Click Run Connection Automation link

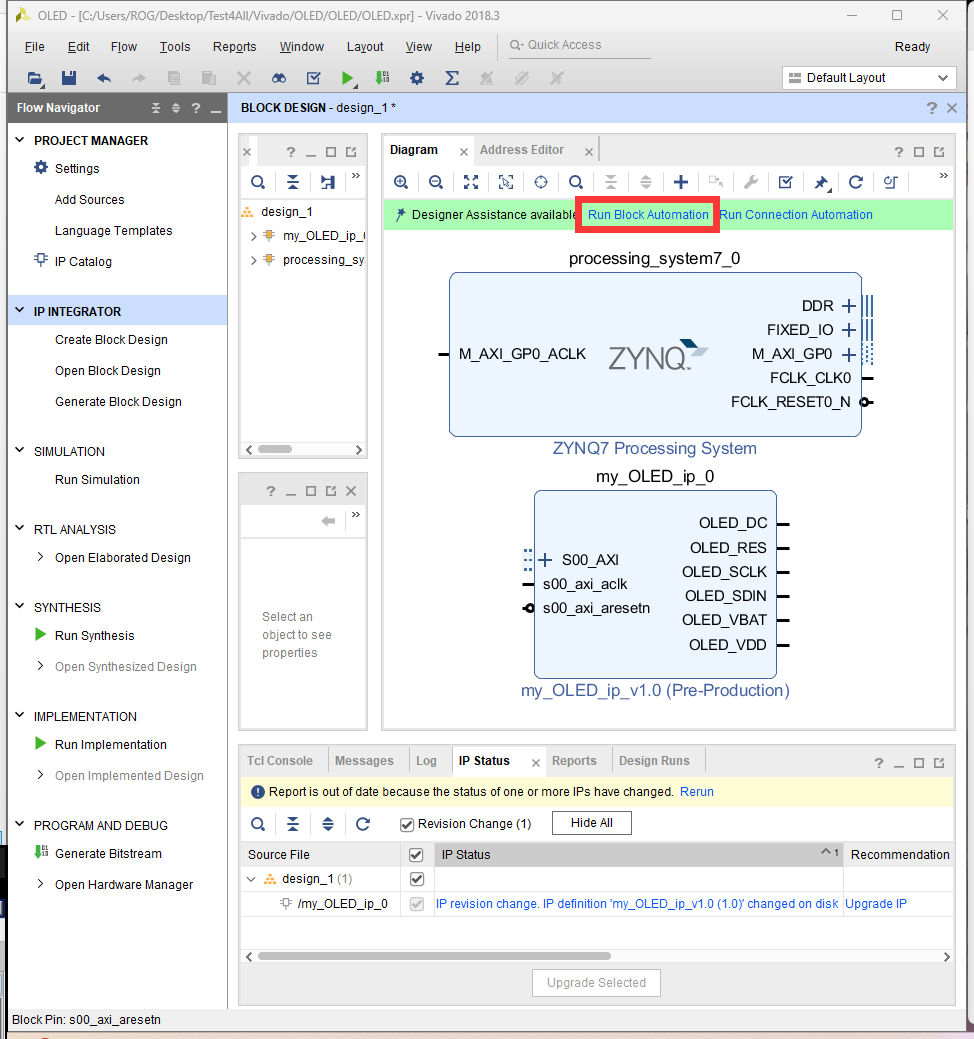point(796,215)
